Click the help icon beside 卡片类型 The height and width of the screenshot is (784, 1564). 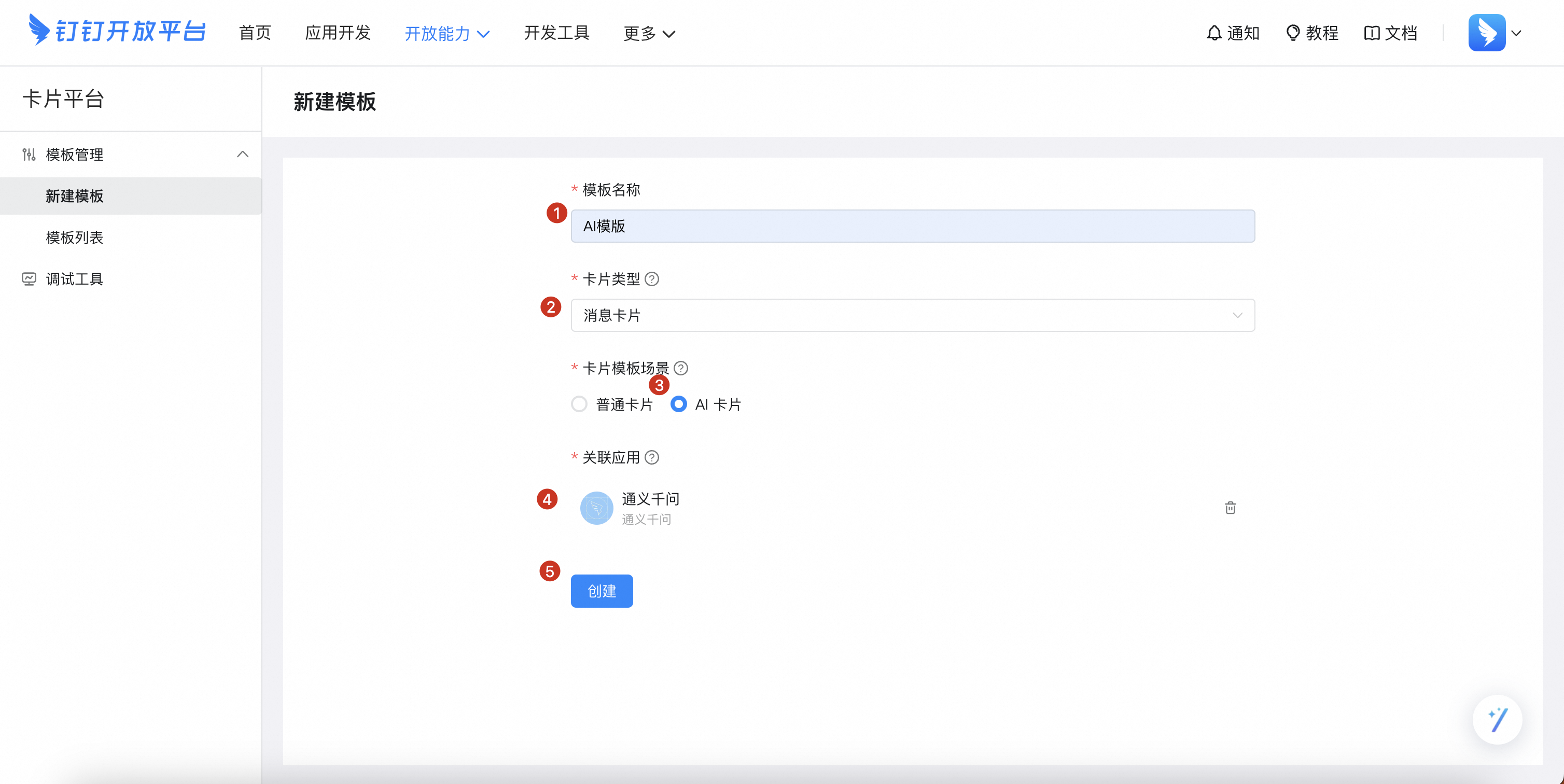(x=651, y=279)
